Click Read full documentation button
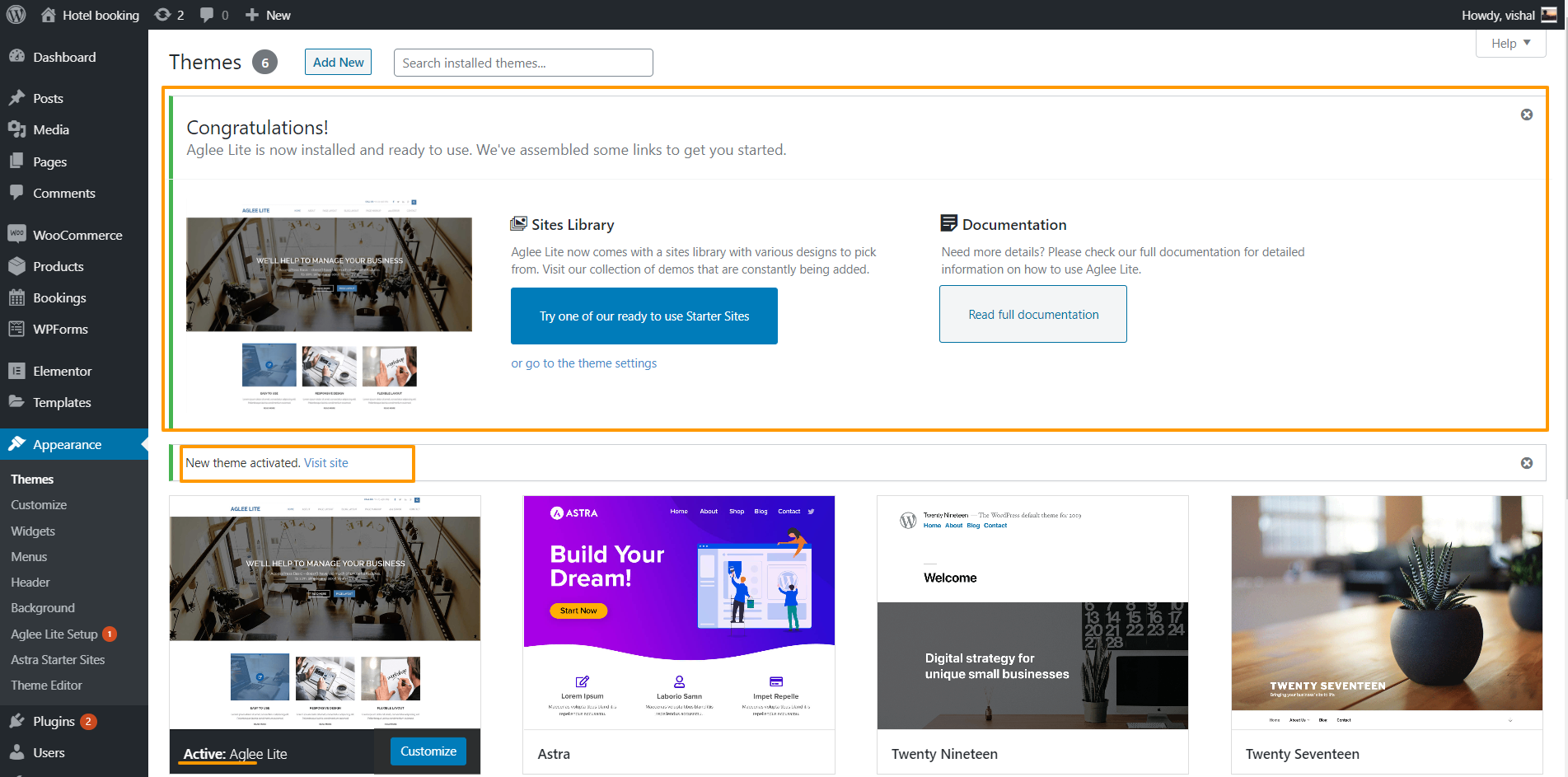 click(1033, 314)
